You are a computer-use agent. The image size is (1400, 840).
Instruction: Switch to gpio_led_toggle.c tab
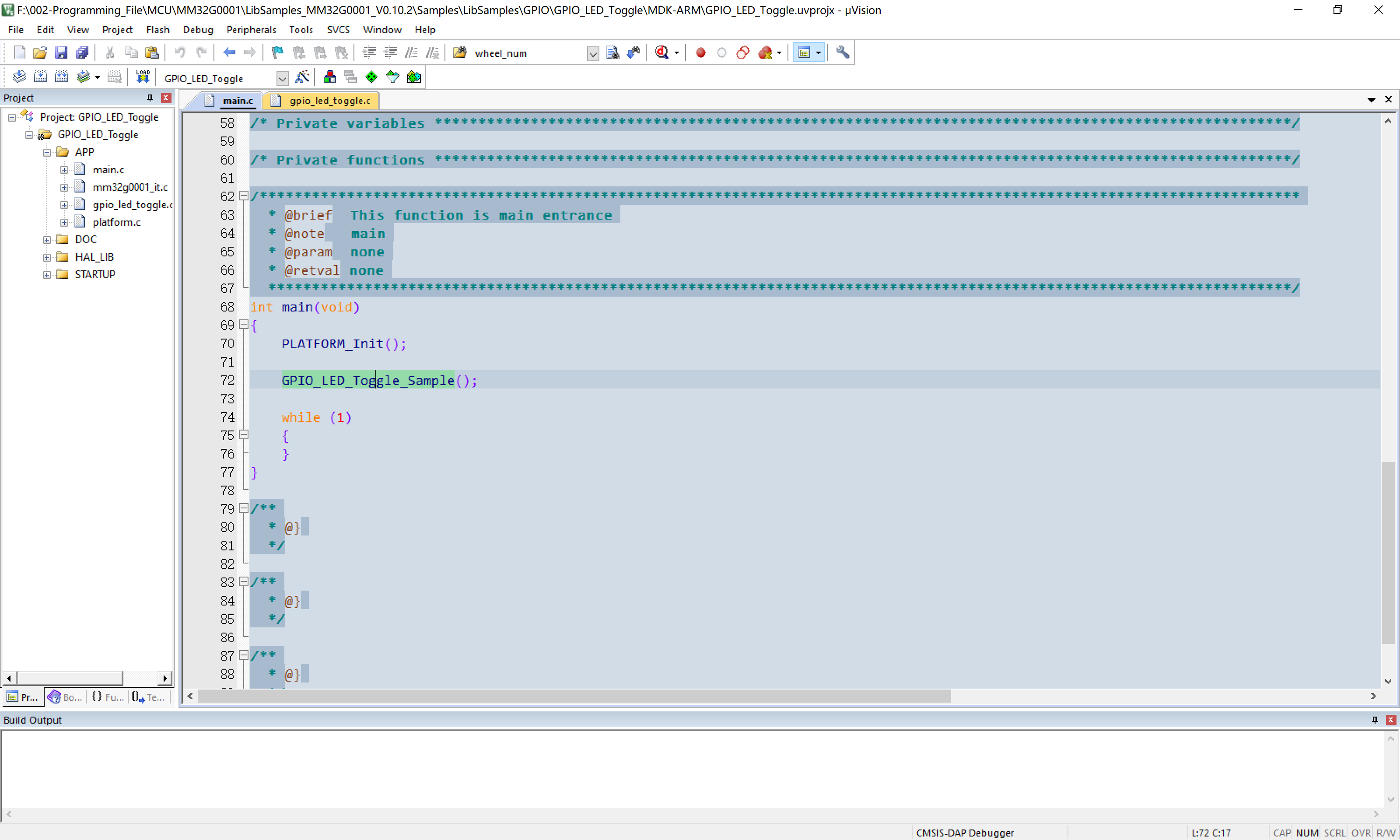[x=329, y=100]
